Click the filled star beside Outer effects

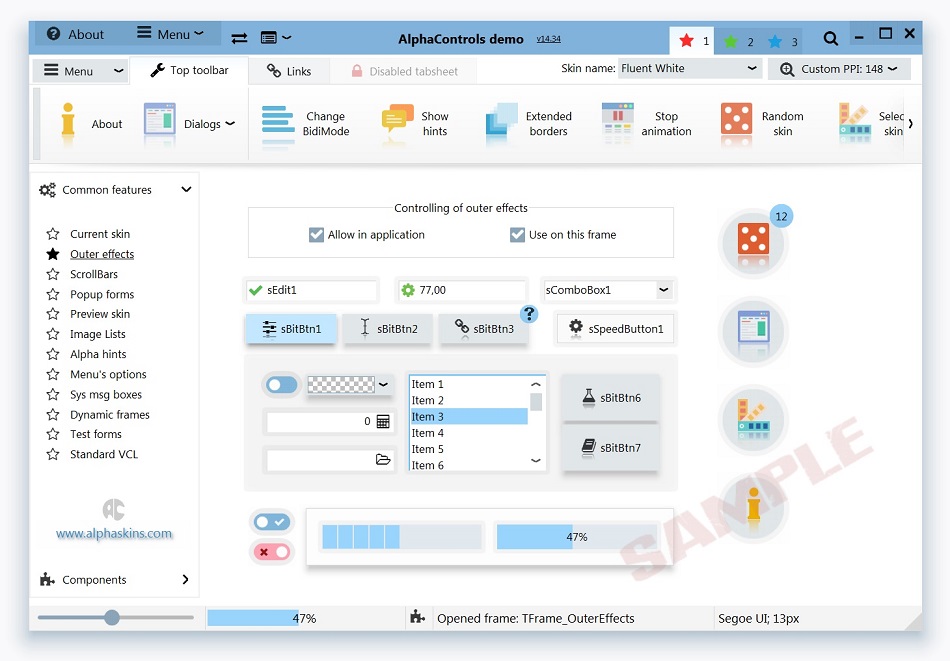53,254
